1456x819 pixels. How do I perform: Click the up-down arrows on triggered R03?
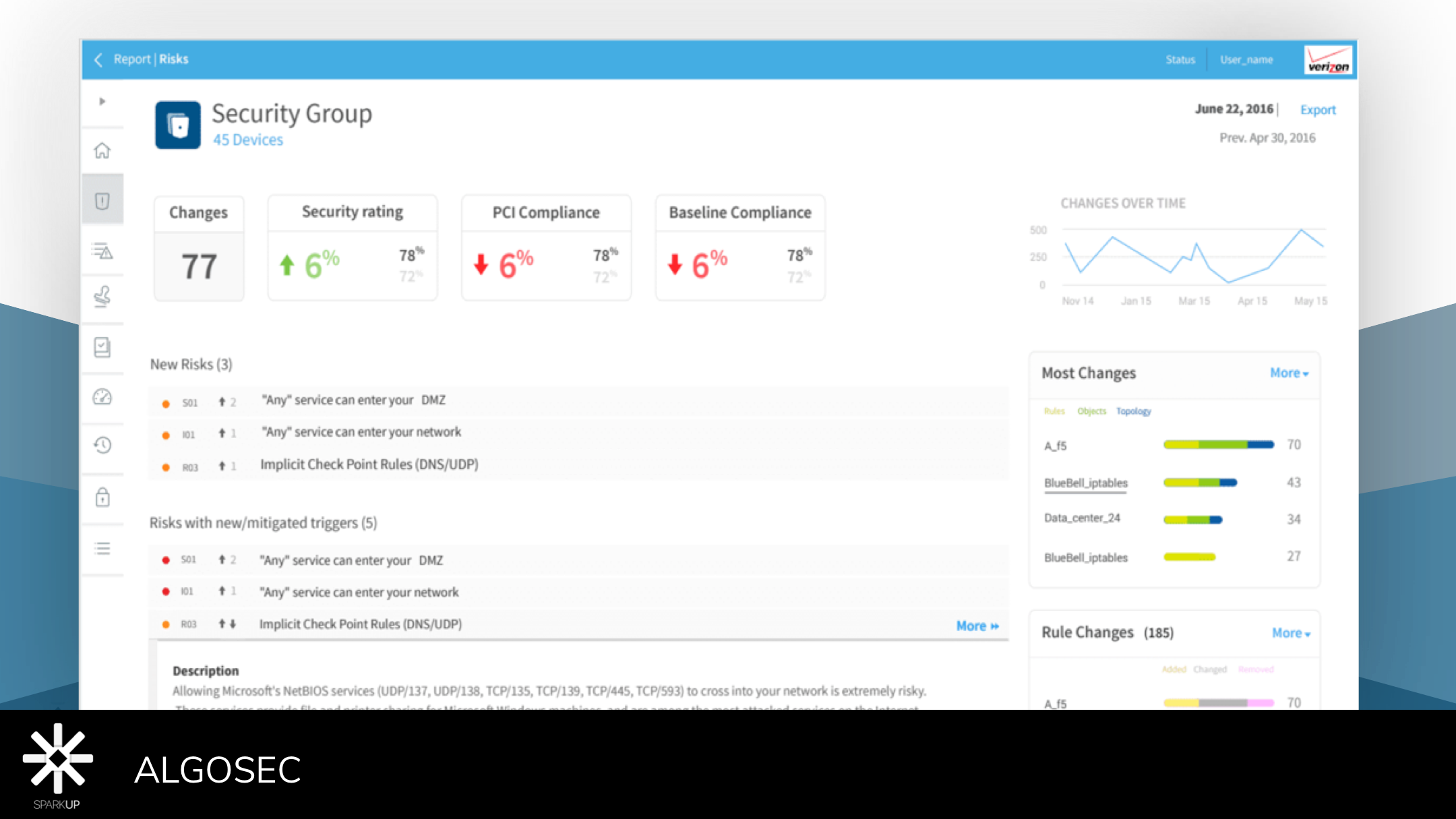tap(227, 624)
